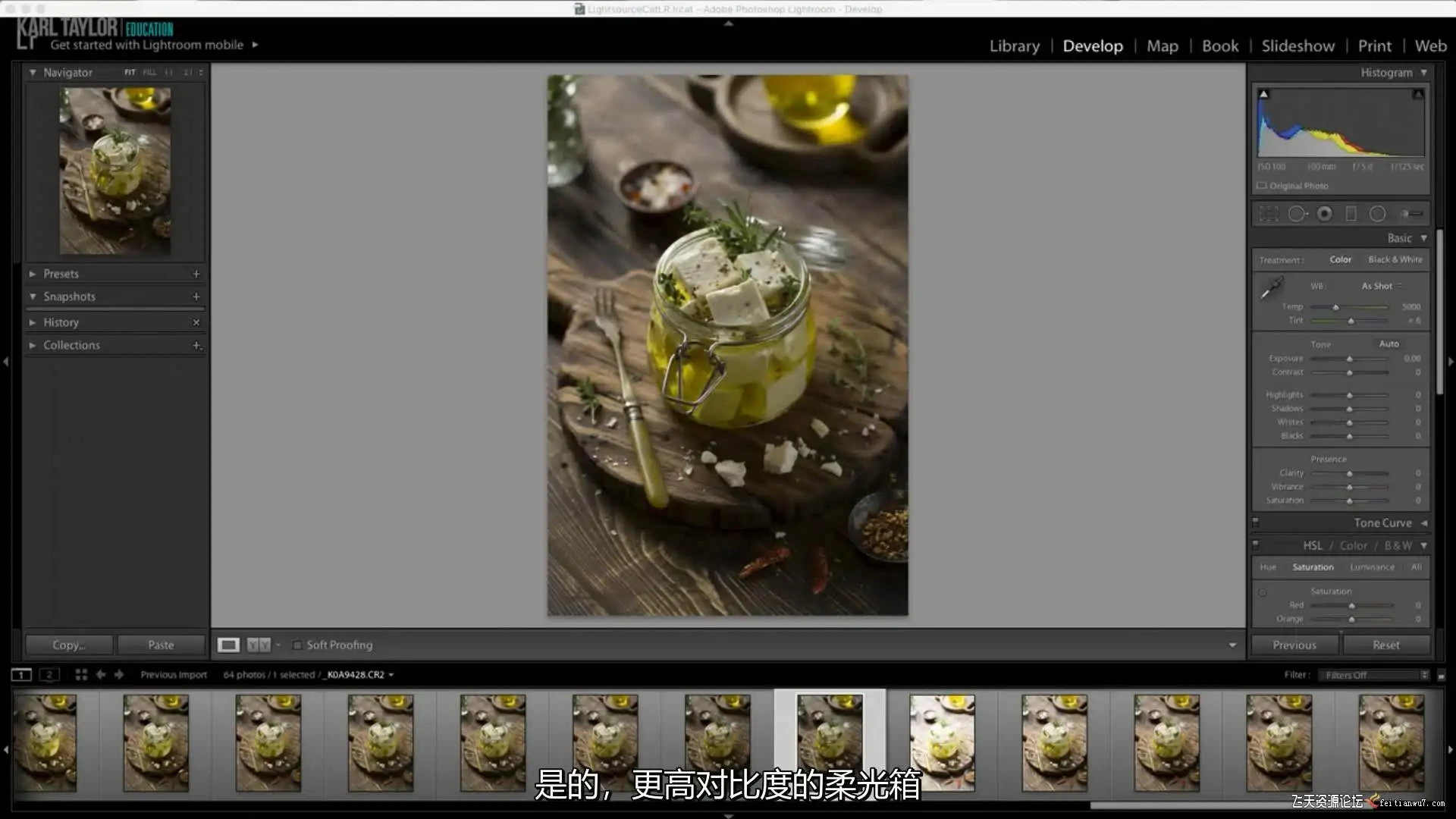Activate the Red Eye Correction tool

pyautogui.click(x=1324, y=214)
